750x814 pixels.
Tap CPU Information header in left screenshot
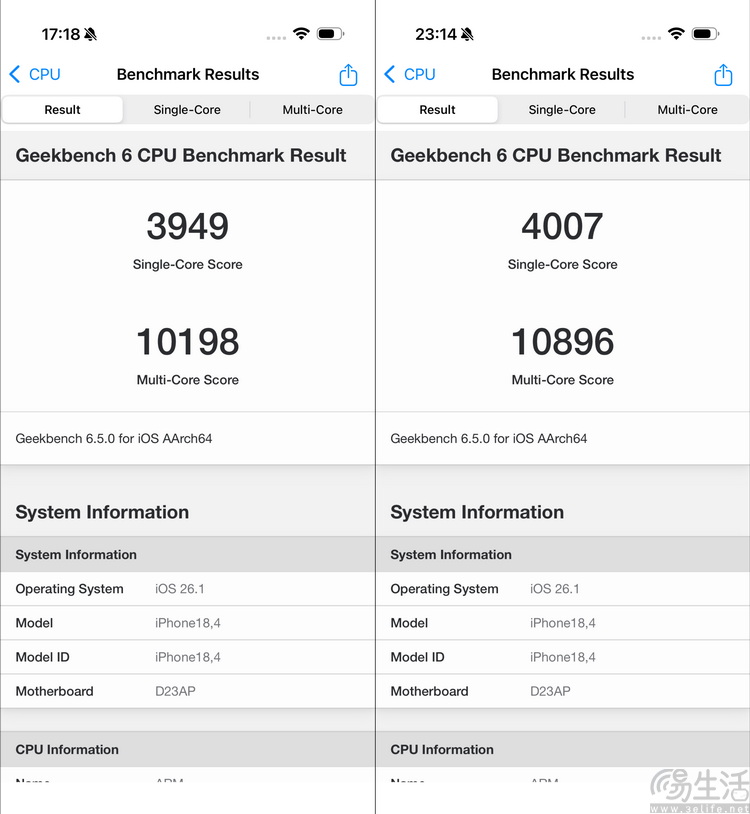pos(187,750)
